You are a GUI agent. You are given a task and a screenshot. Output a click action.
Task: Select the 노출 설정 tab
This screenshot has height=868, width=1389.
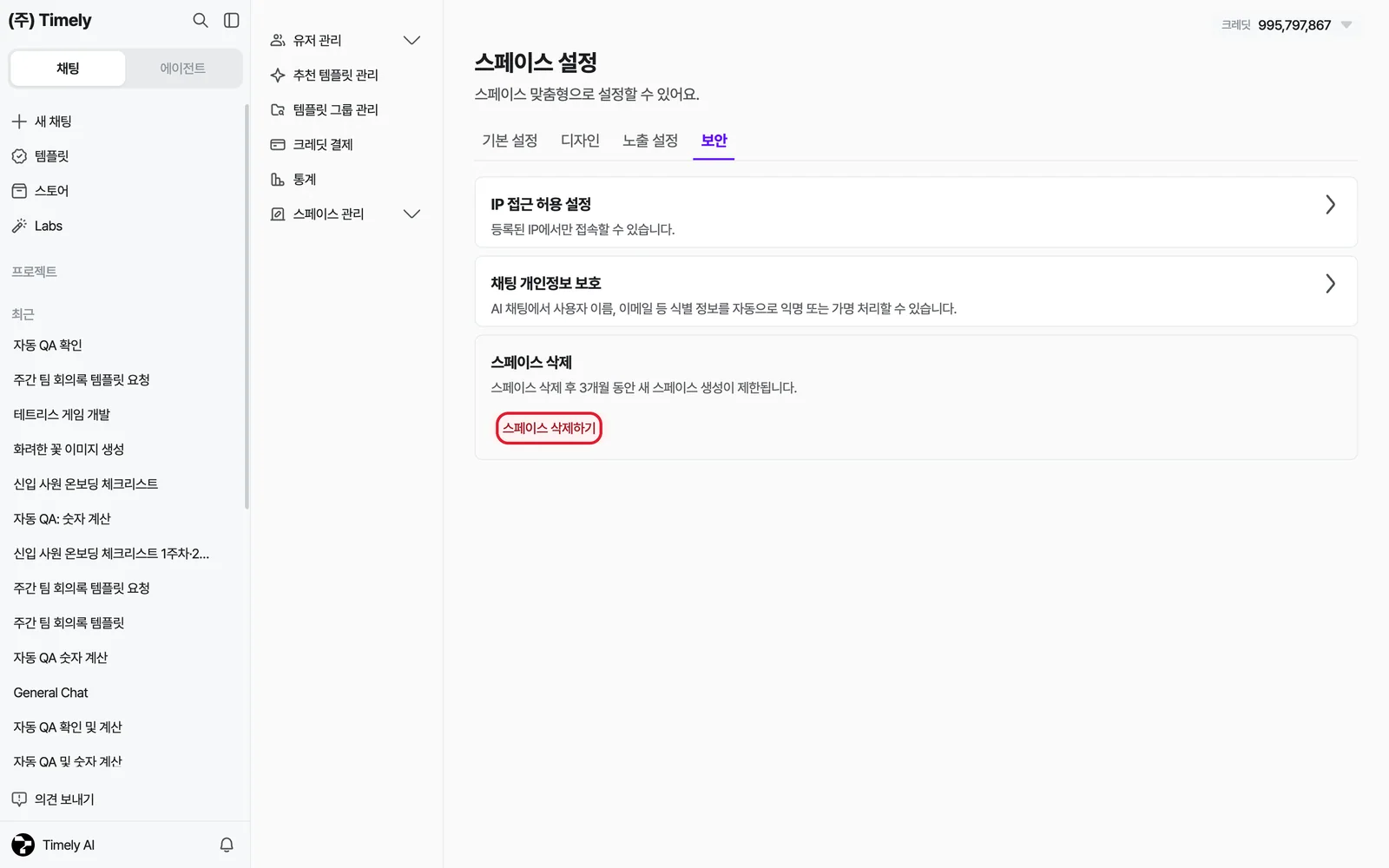click(650, 141)
